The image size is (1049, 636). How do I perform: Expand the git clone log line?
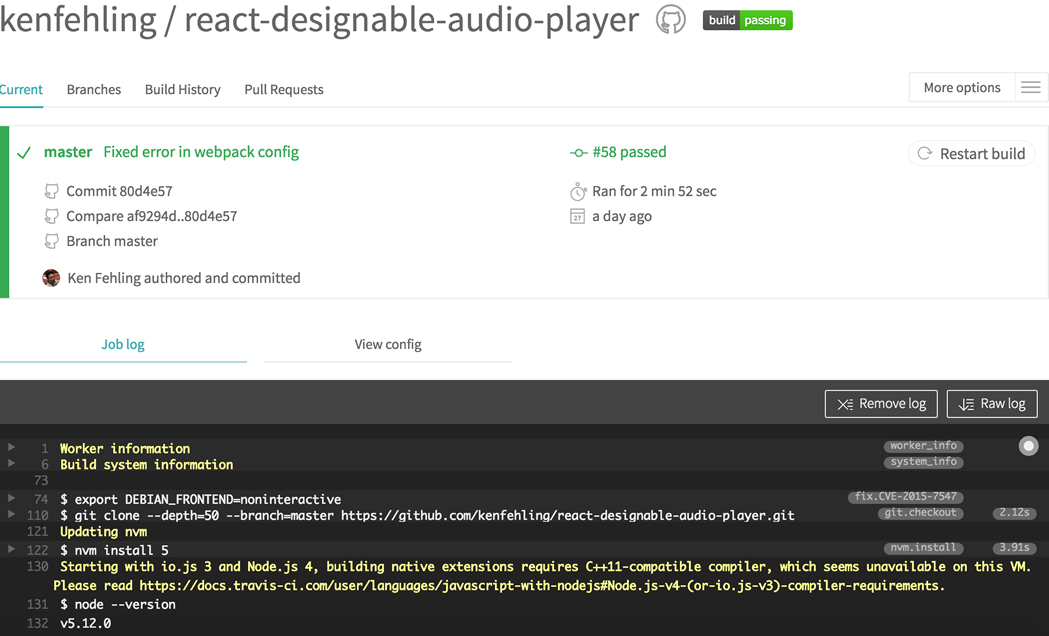coord(12,515)
